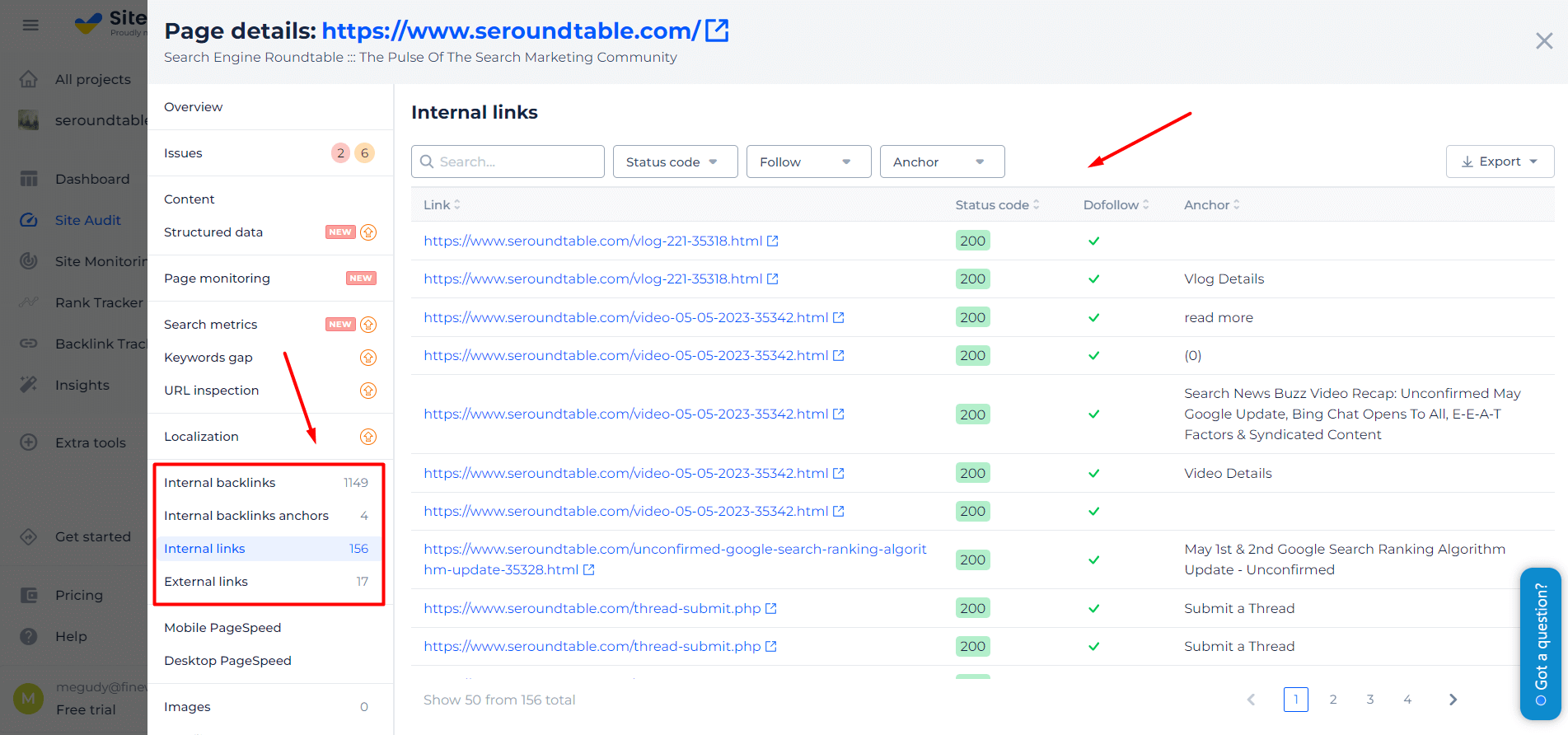This screenshot has width=1568, height=735.
Task: Click the Get started icon
Action: pyautogui.click(x=29, y=536)
